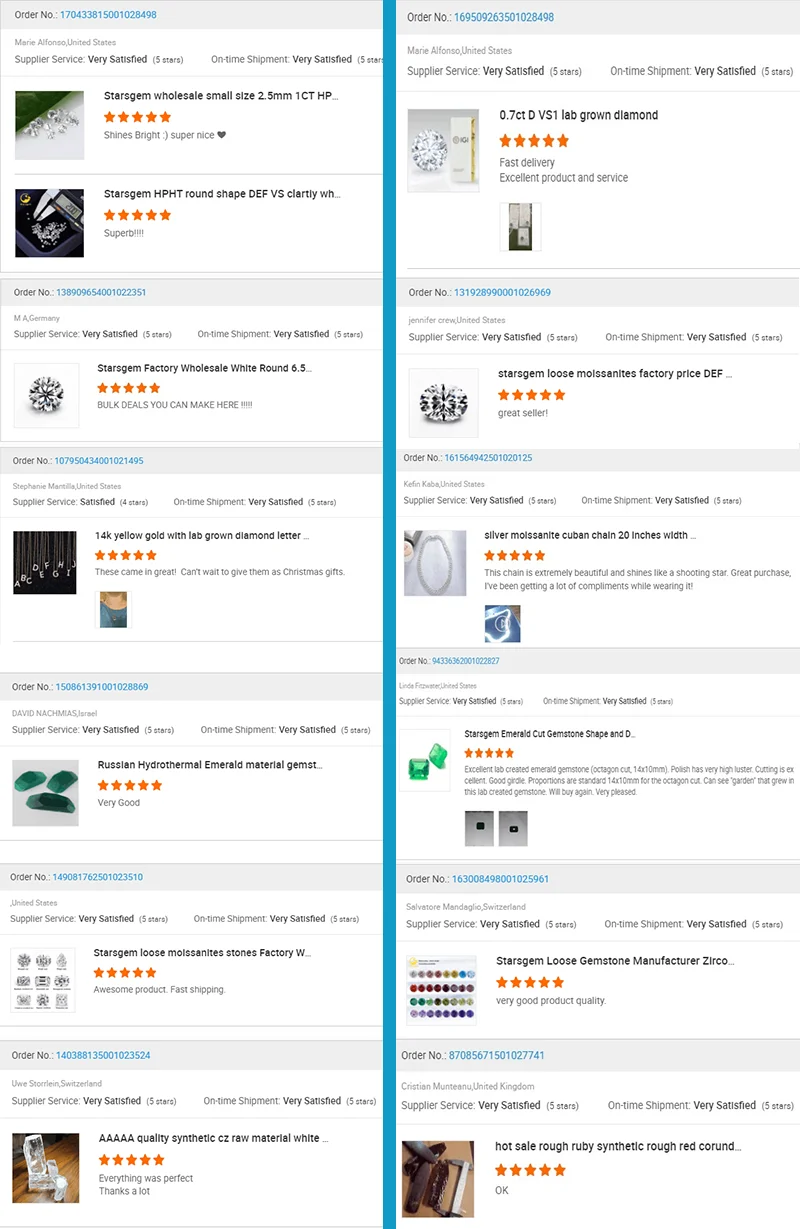
Task: Open order number 170433815001028498
Action: point(108,15)
